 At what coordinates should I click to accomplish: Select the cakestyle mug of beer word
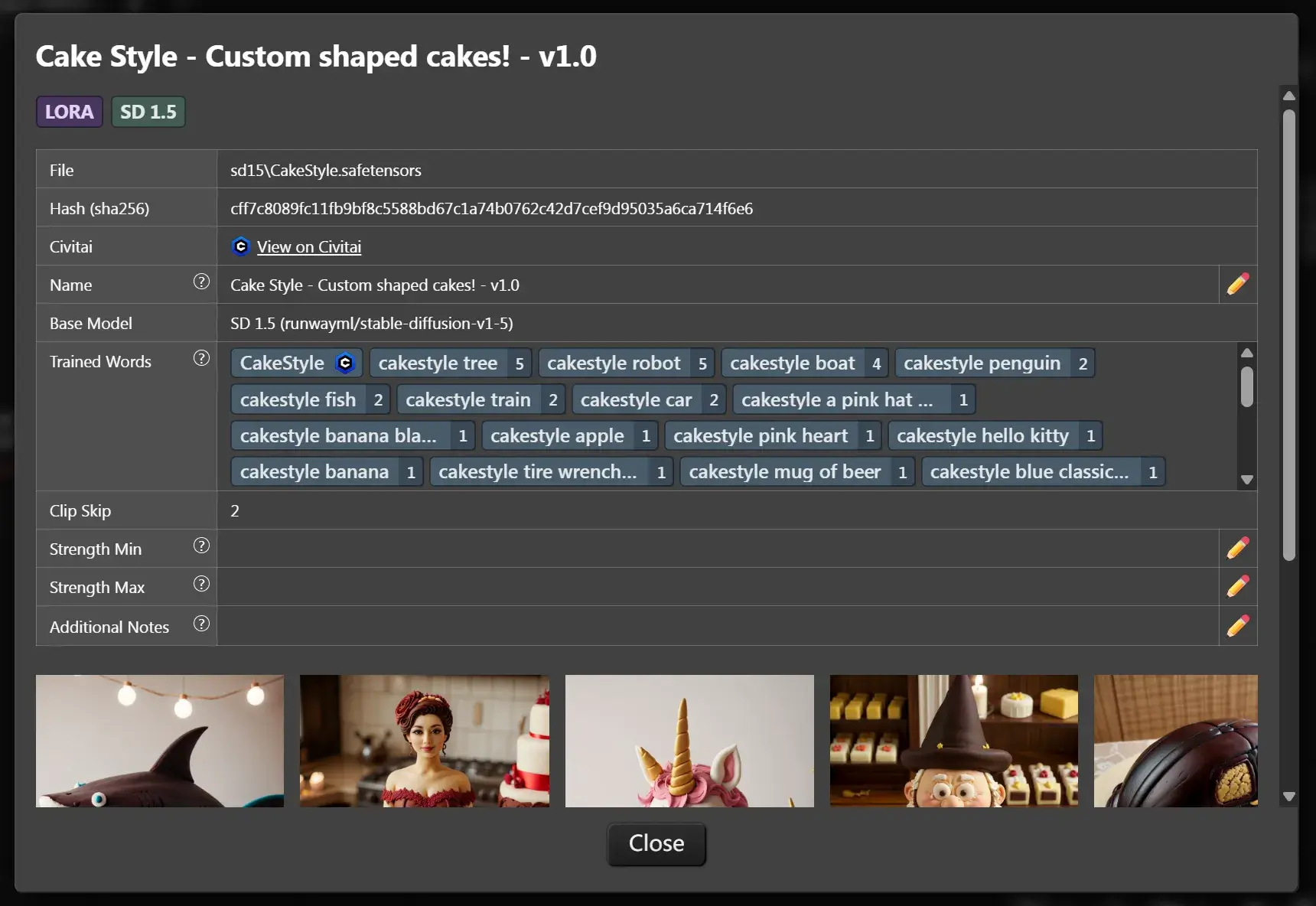[797, 471]
